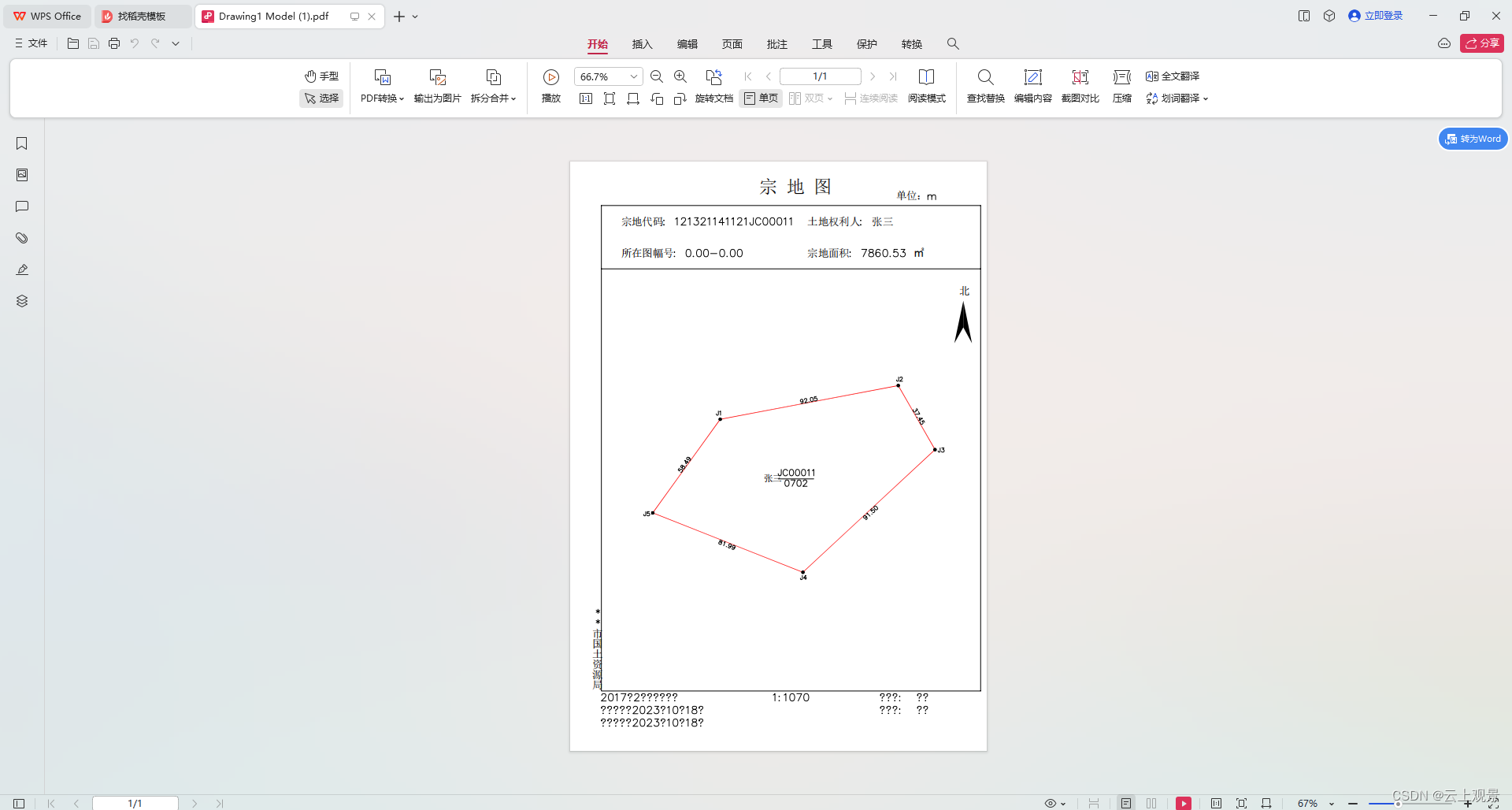Expand quick access toolbar chevron

(x=176, y=43)
